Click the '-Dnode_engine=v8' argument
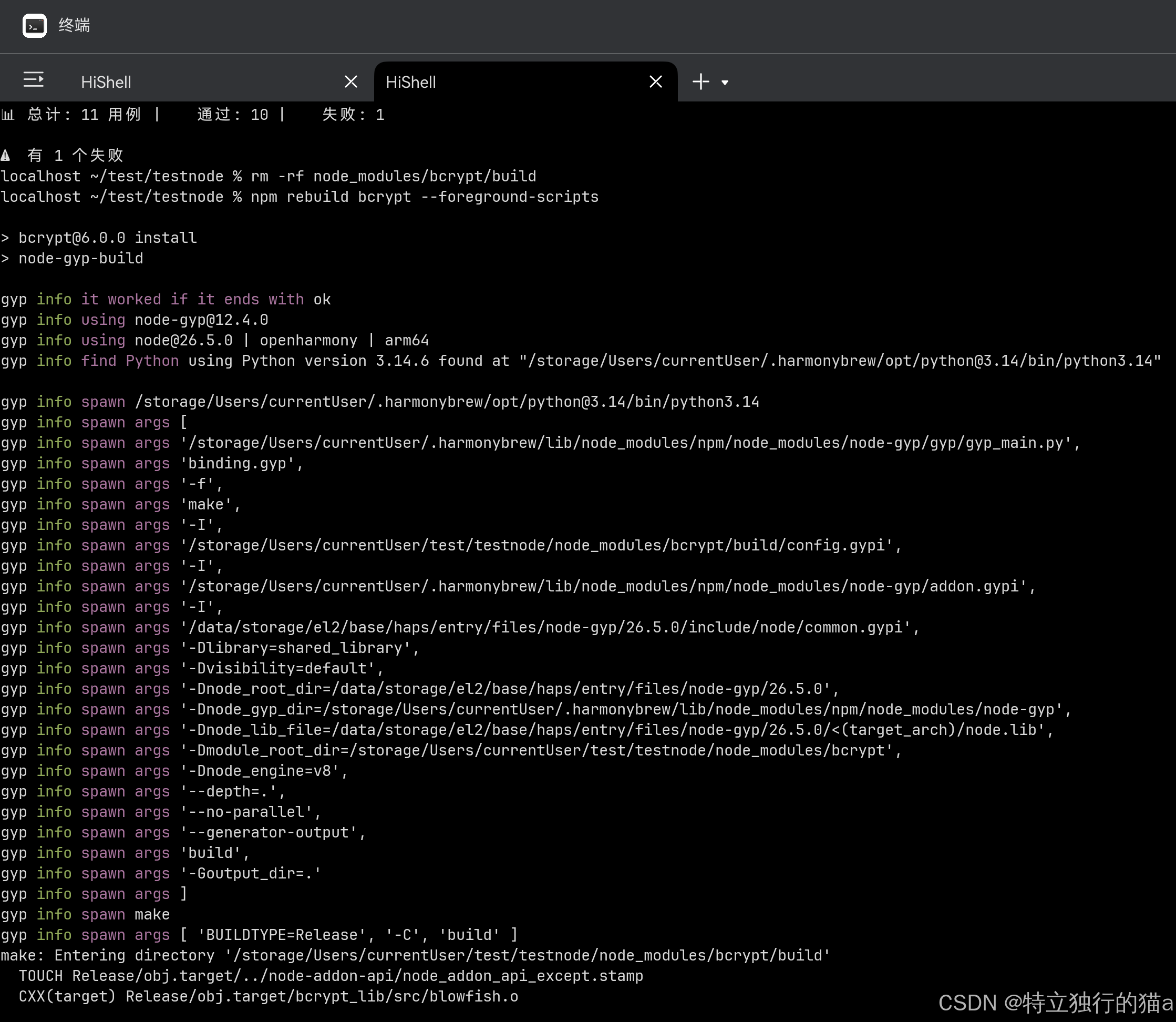Viewport: 1176px width, 1022px height. [264, 772]
